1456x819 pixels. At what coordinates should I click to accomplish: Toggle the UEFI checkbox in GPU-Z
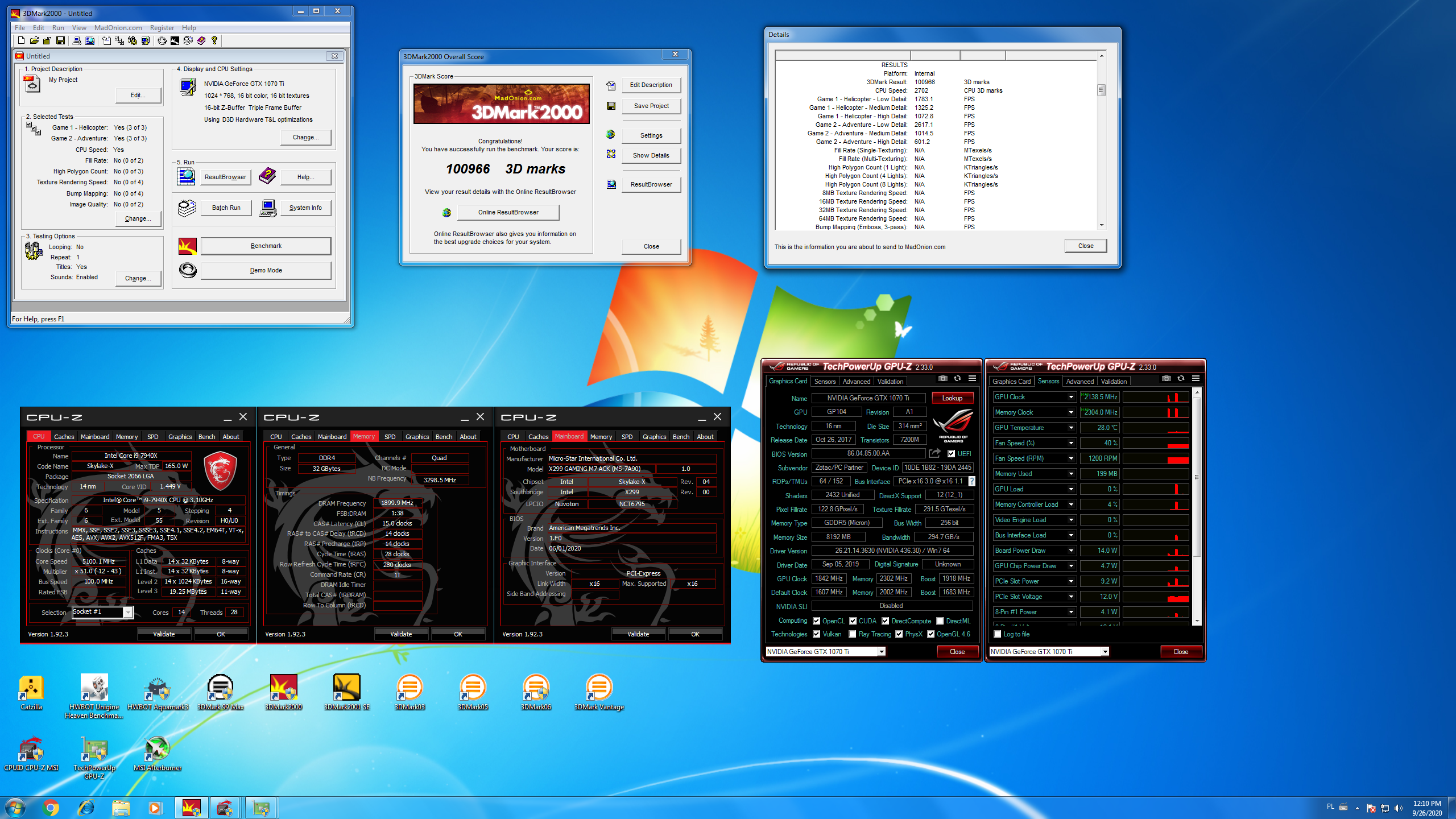(x=951, y=453)
